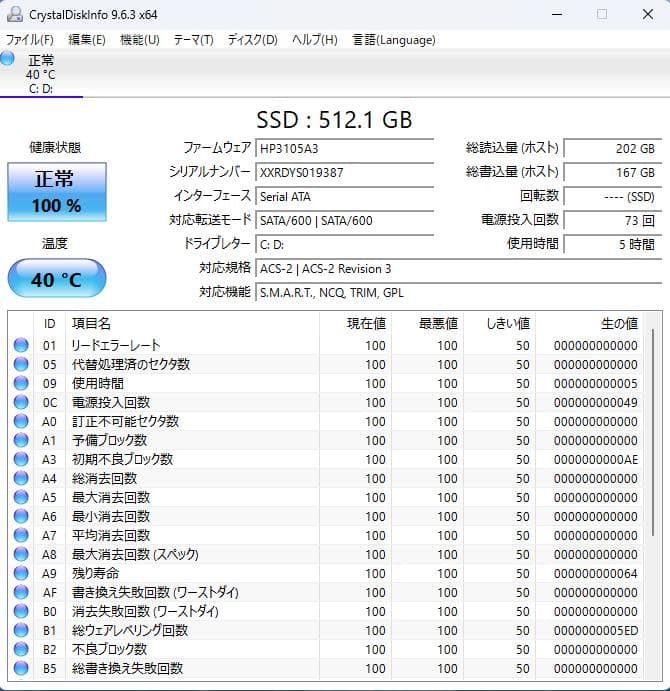Click the 温度 label
The width and height of the screenshot is (670, 691).
click(55, 243)
